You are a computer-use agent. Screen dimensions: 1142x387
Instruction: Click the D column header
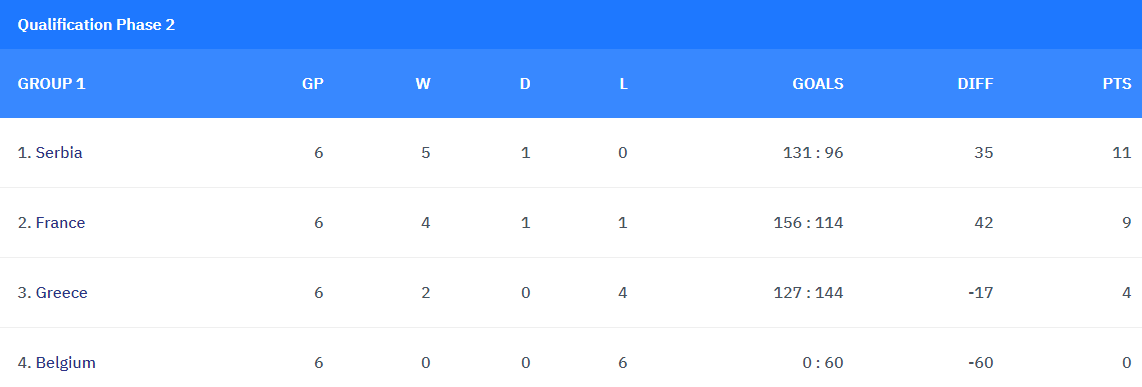coord(525,84)
